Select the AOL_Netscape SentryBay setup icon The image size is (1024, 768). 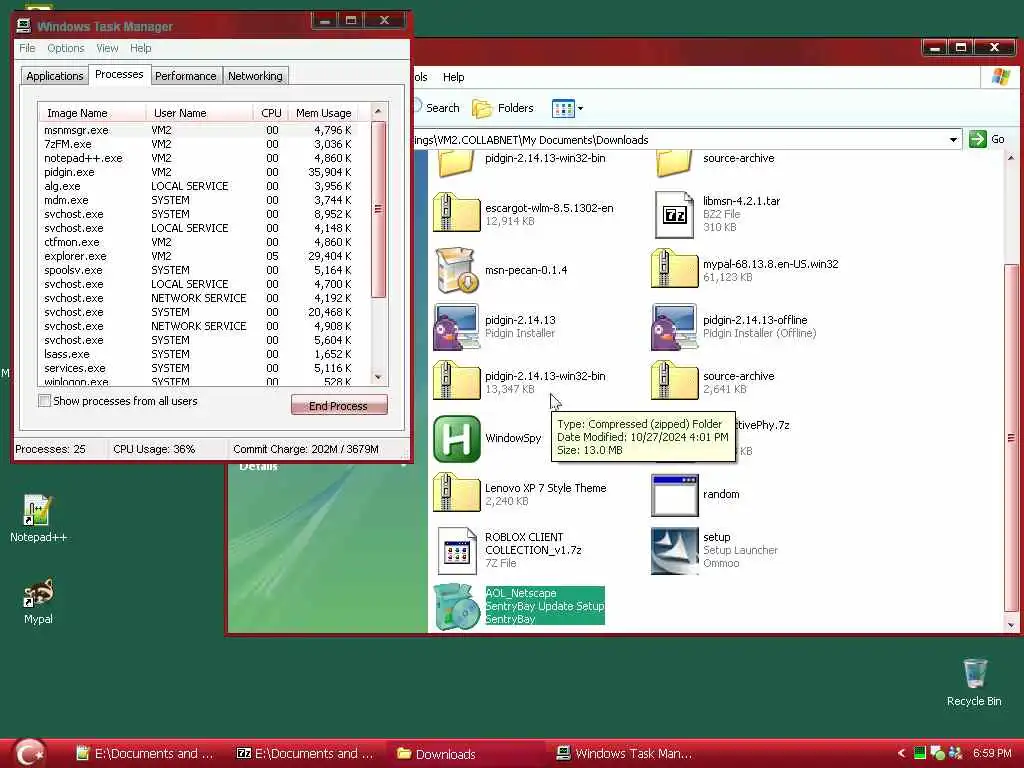point(456,607)
